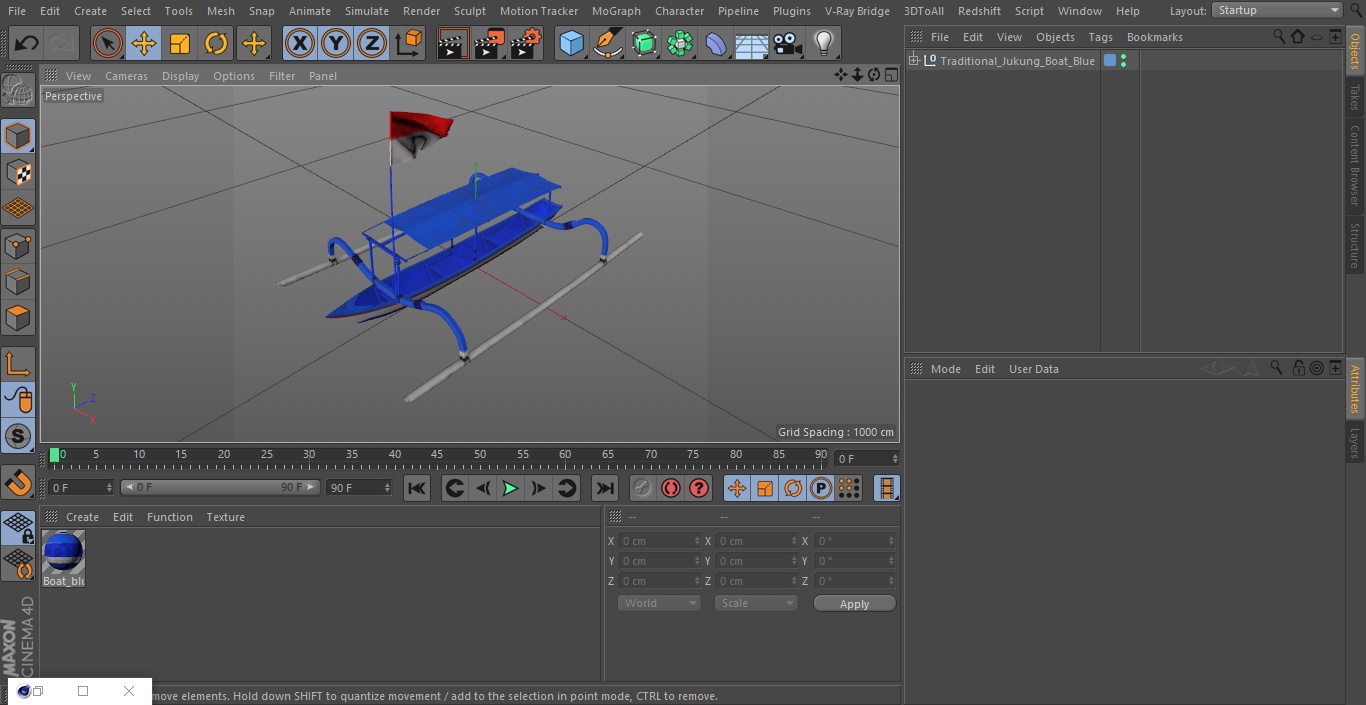Viewport: 1366px width, 705px height.
Task: Open the V-Ray Bridge menu
Action: pos(857,10)
